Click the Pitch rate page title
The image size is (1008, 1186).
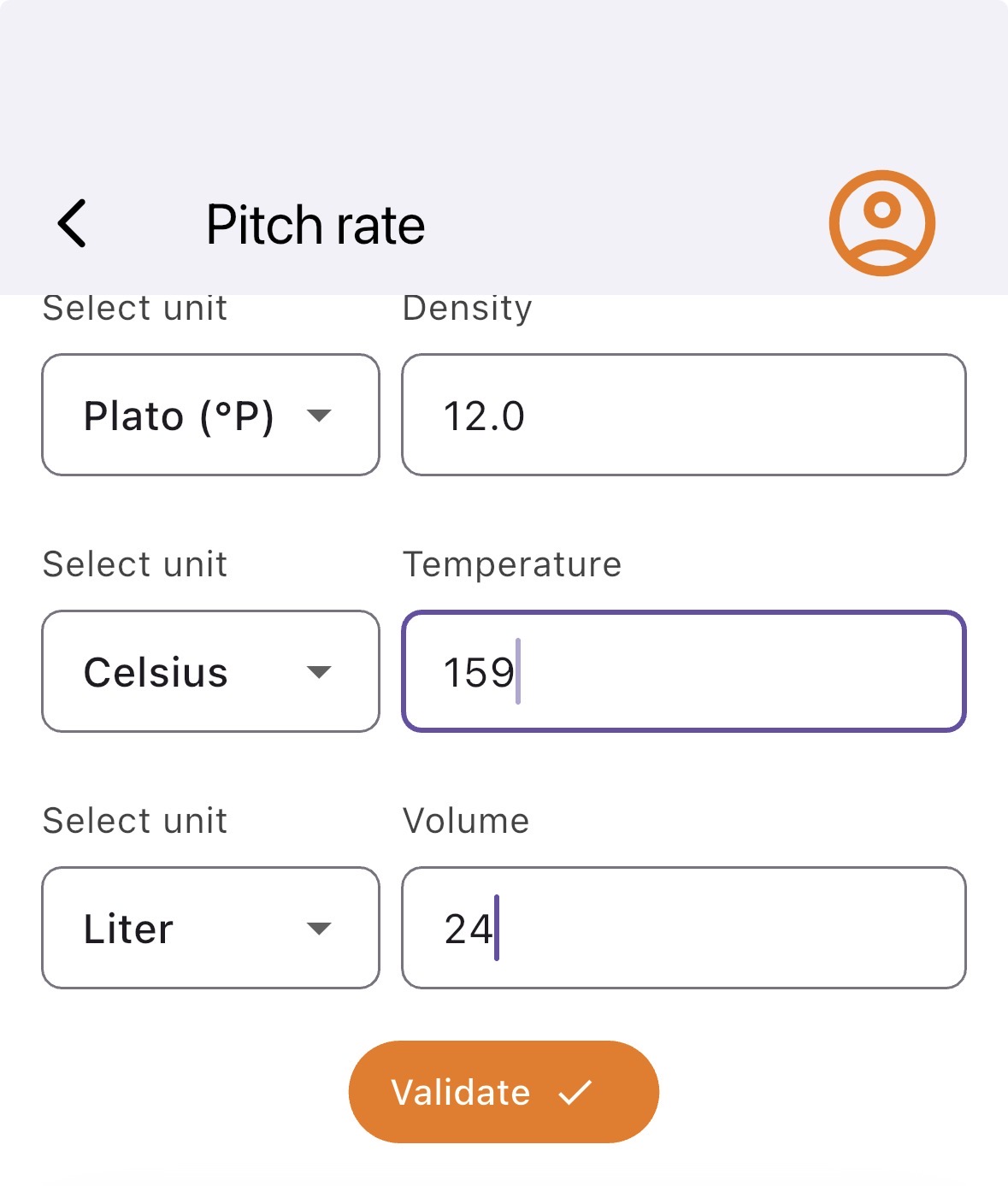click(x=315, y=226)
